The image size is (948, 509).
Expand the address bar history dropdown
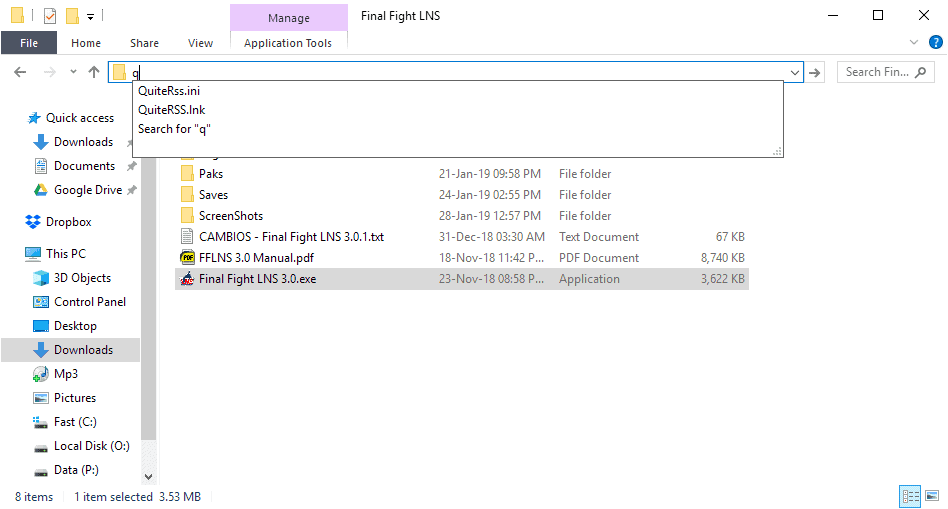pos(794,73)
